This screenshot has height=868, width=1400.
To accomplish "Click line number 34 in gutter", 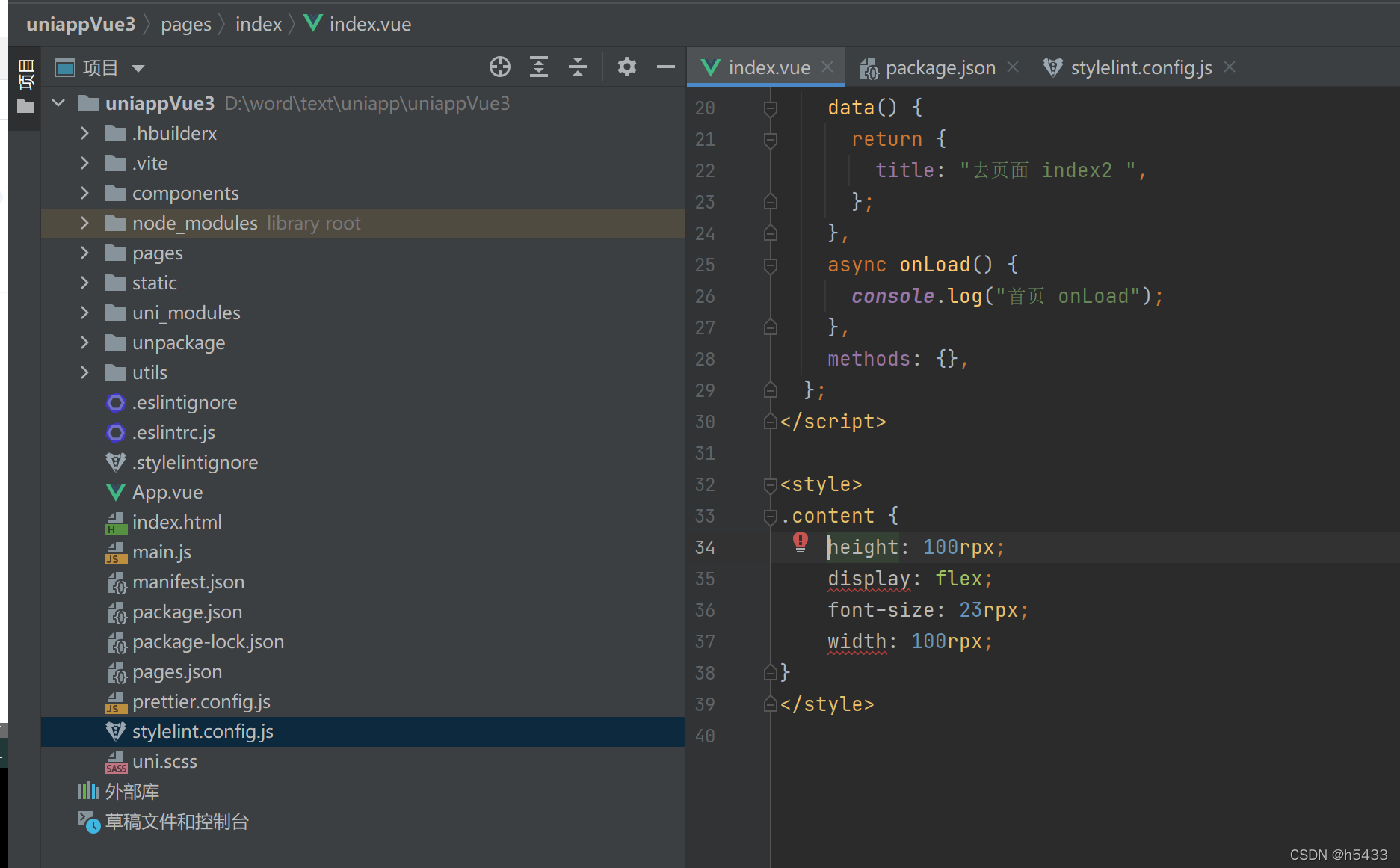I will click(x=705, y=548).
